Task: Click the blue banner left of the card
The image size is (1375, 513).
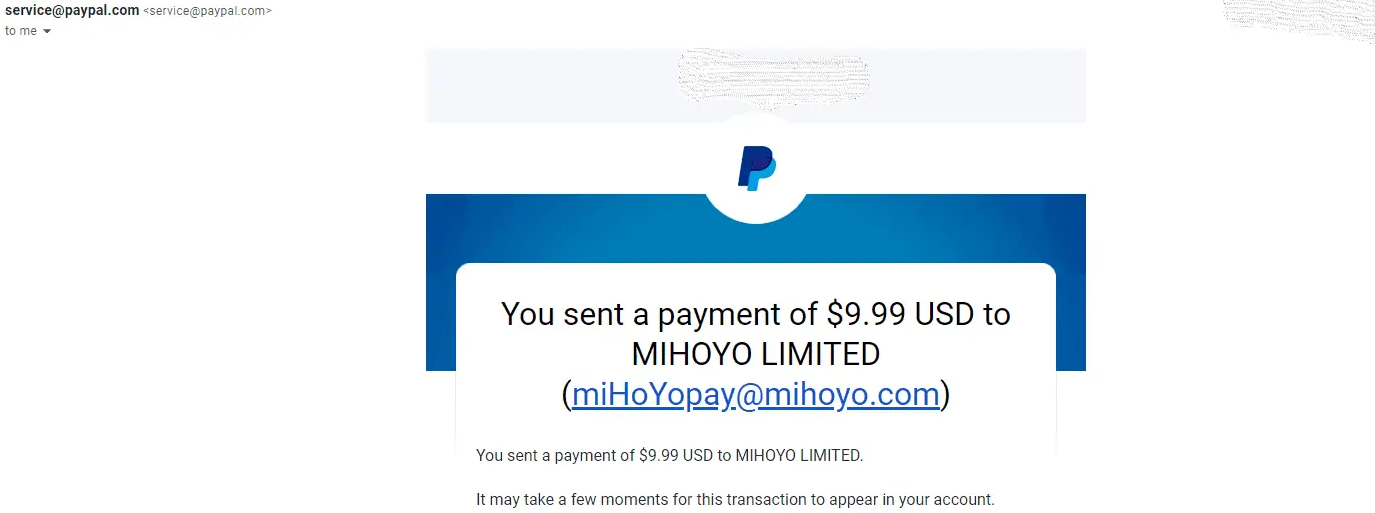Action: [441, 282]
